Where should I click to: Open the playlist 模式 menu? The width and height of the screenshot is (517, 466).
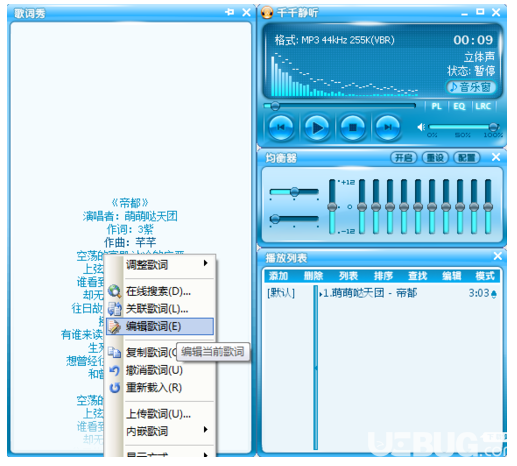tap(485, 276)
